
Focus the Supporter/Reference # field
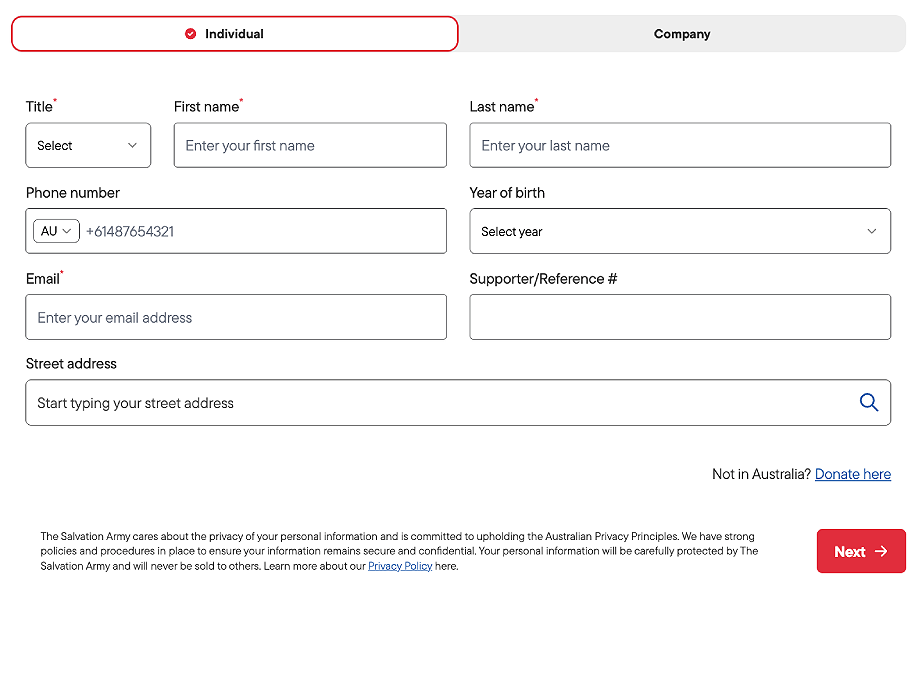[x=680, y=317]
